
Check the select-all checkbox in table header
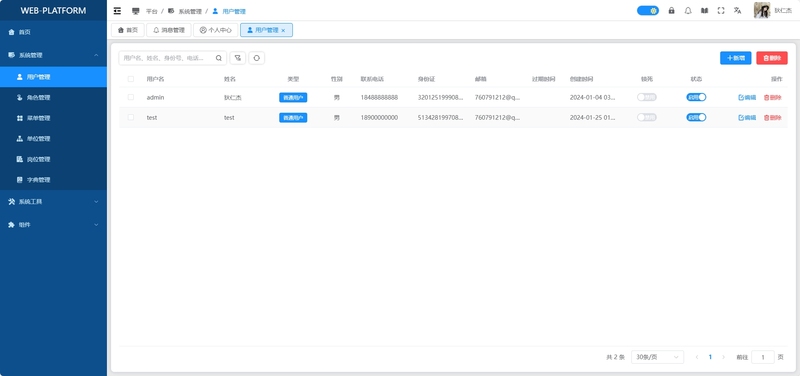[x=131, y=79]
